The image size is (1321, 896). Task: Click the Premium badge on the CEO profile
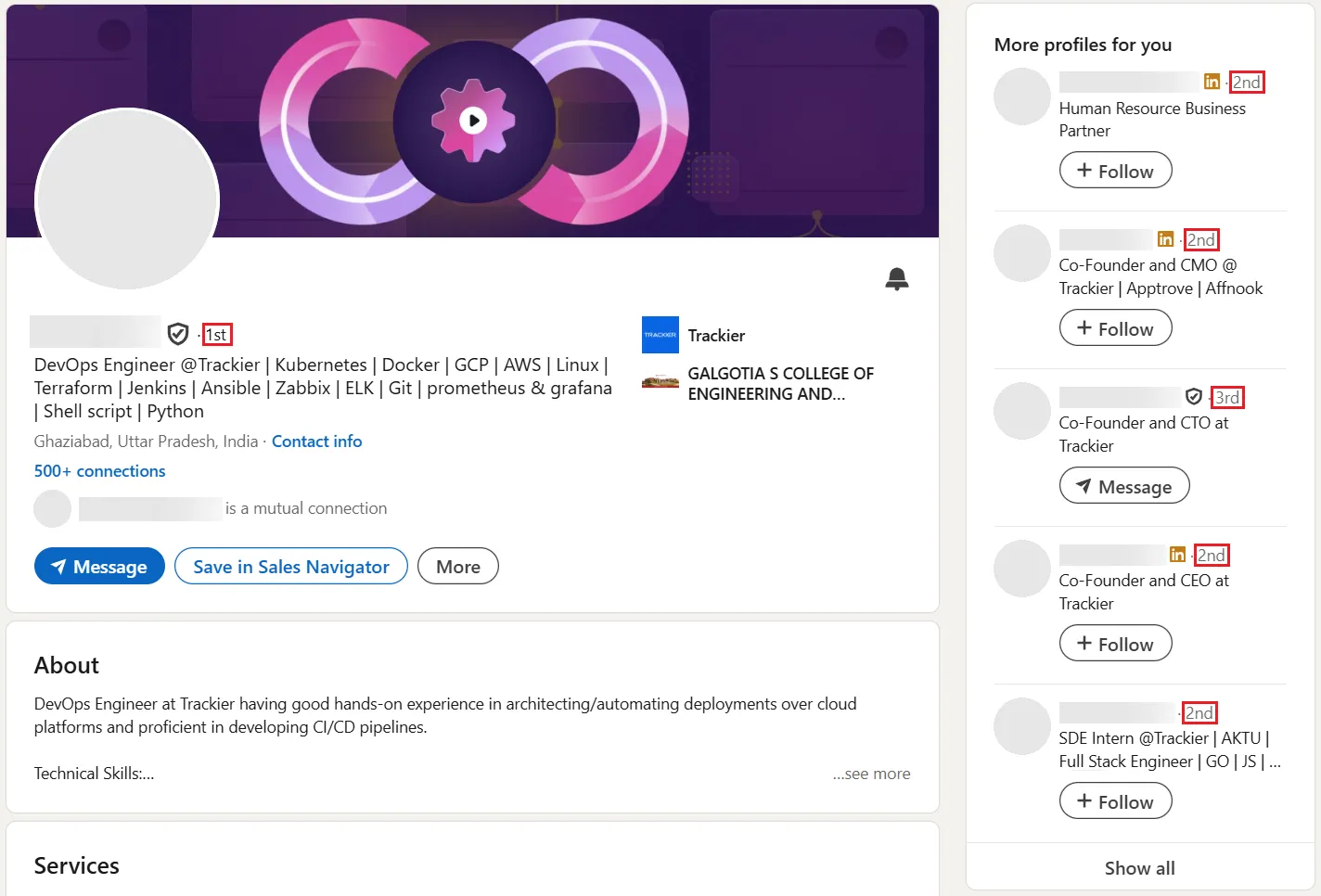click(1177, 554)
